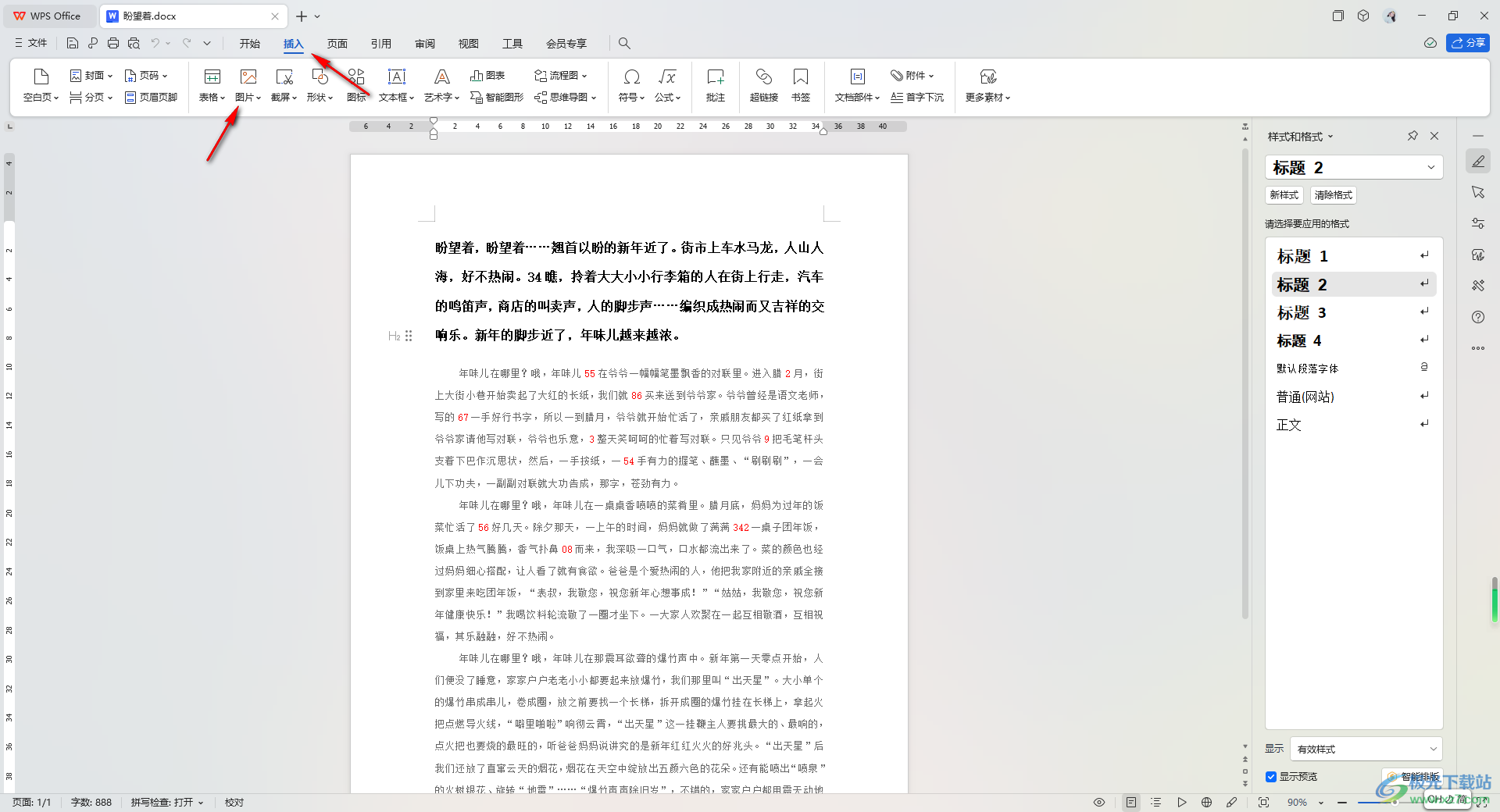Viewport: 1500px width, 812px height.
Task: Open the 流程图 flowchart dropdown
Action: pos(560,76)
